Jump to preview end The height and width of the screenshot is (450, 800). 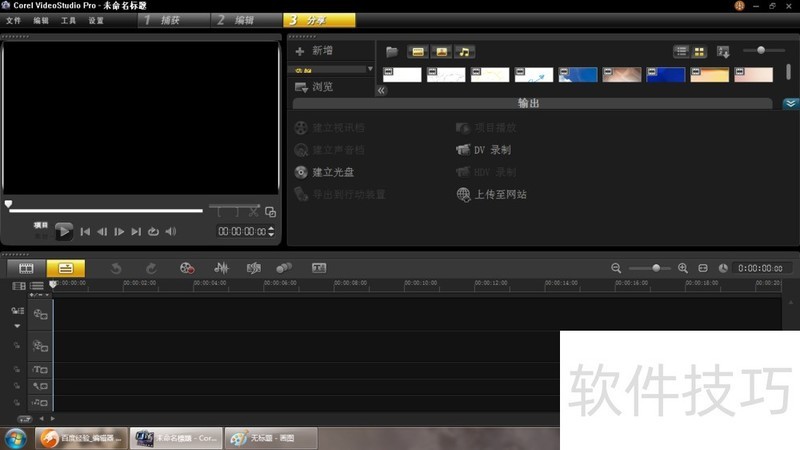pyautogui.click(x=136, y=232)
